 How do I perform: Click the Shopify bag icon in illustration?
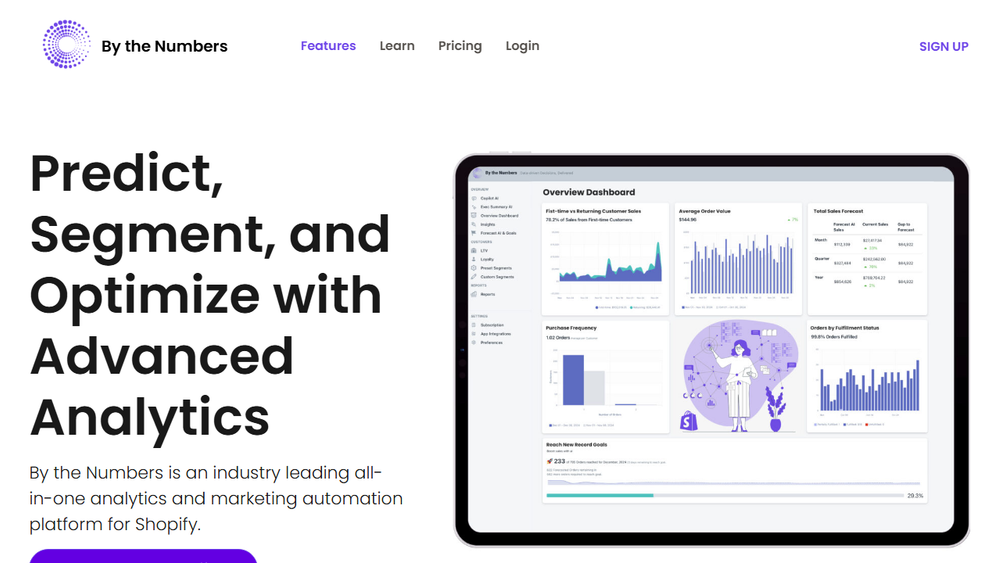688,421
